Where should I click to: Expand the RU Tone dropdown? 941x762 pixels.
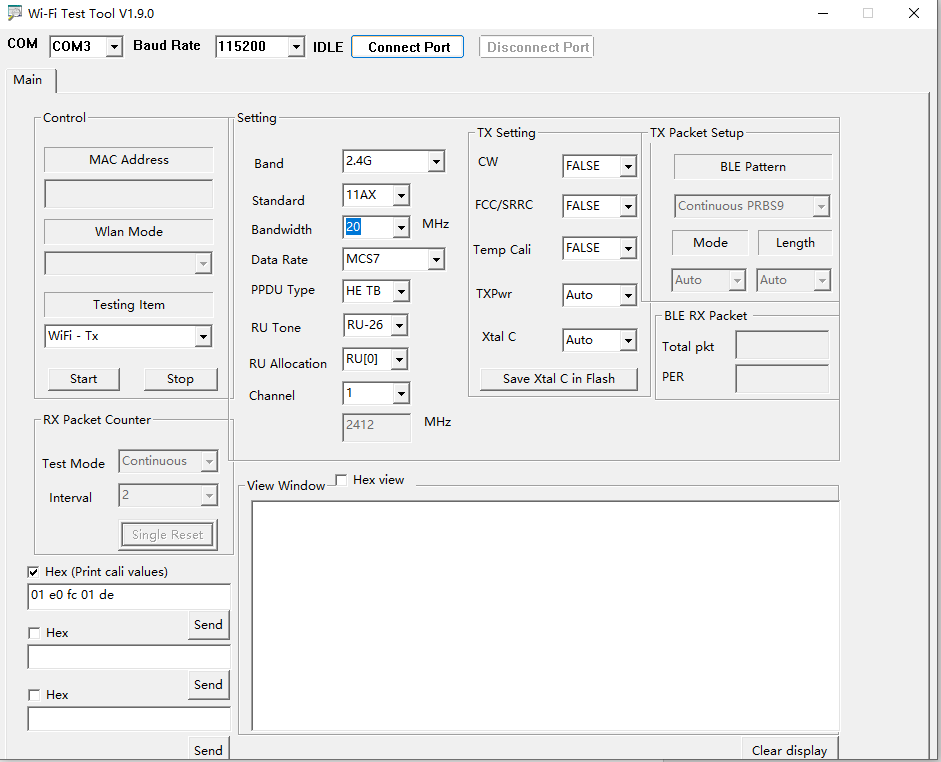point(399,326)
